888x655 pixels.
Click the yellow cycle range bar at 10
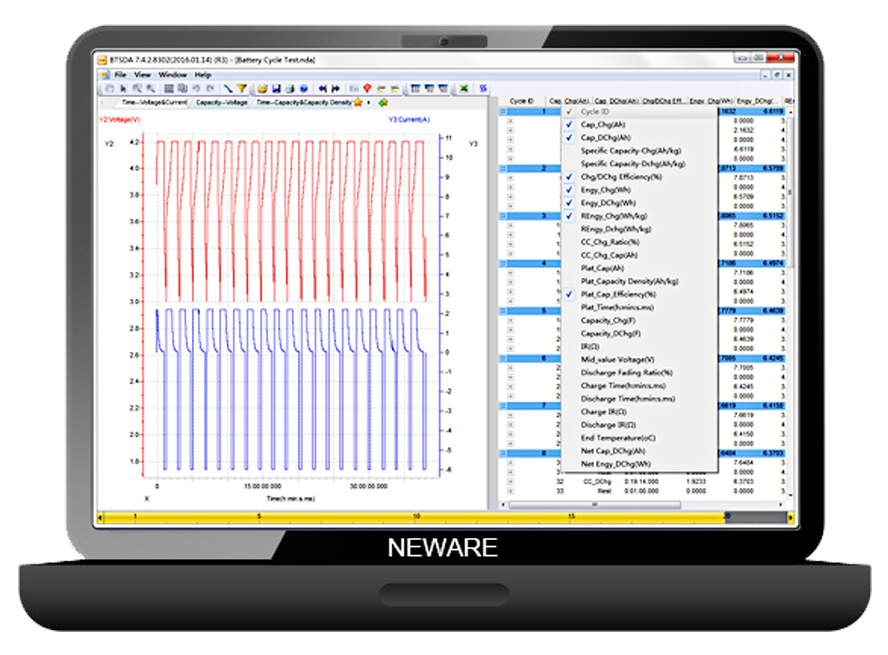(416, 517)
